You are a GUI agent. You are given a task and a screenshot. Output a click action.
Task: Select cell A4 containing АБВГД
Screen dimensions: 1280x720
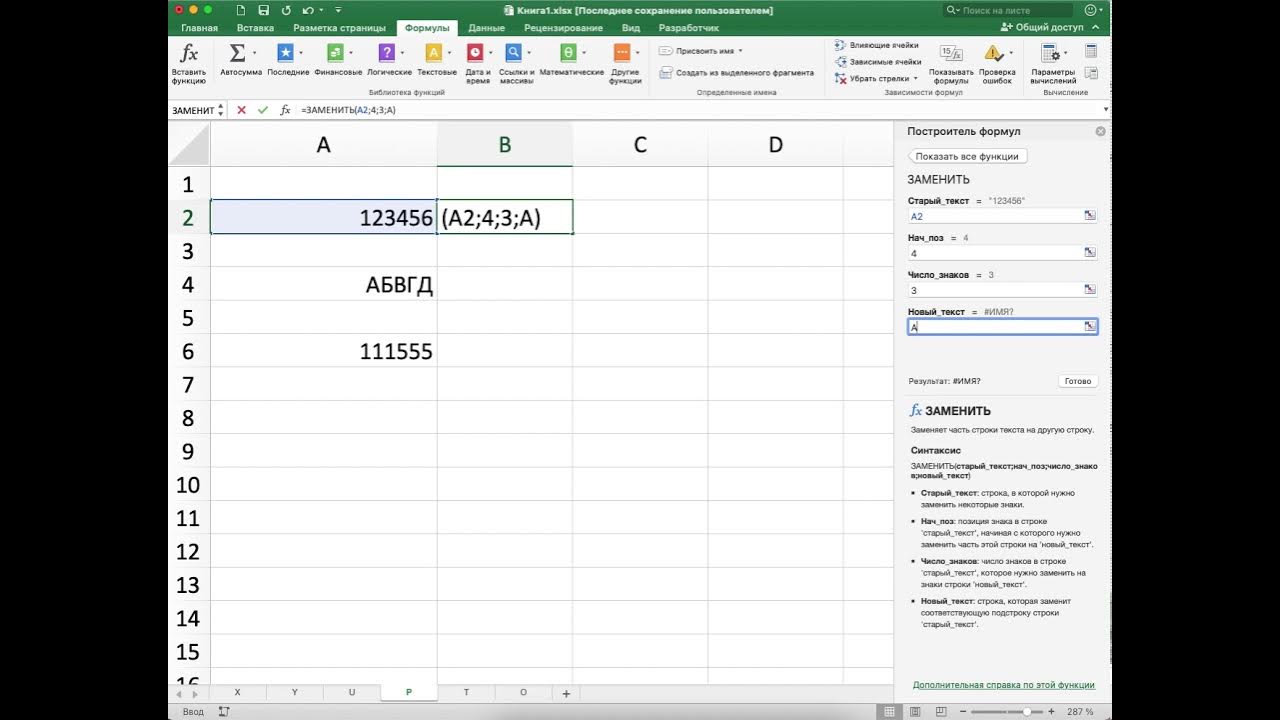pos(323,284)
